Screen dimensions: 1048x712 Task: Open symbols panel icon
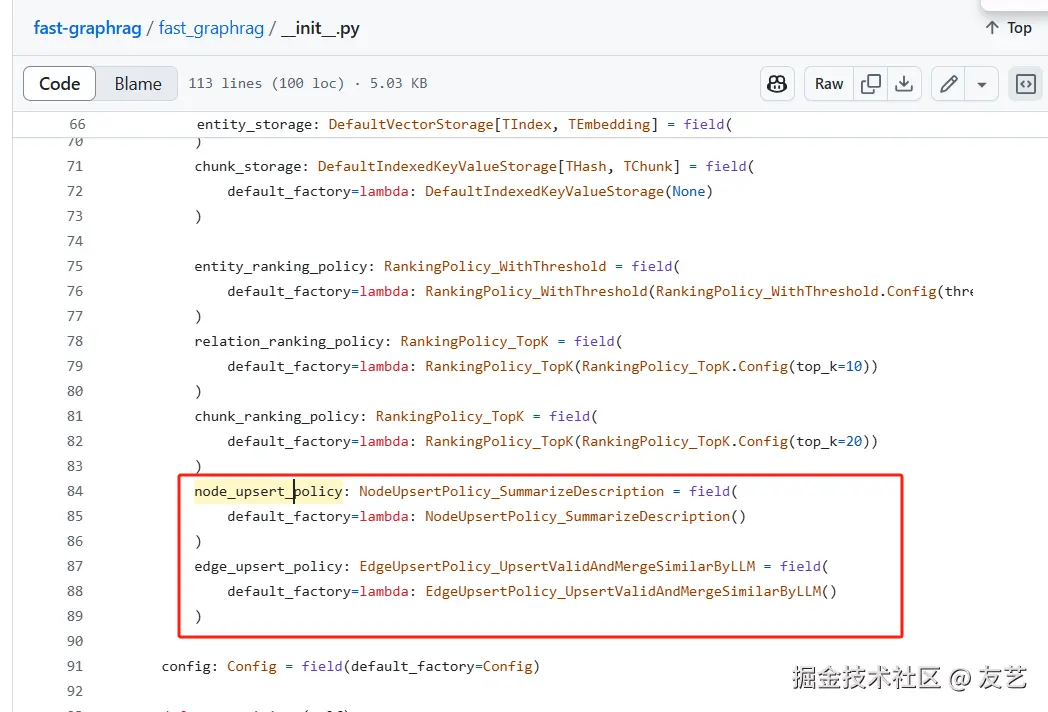pos(1026,84)
